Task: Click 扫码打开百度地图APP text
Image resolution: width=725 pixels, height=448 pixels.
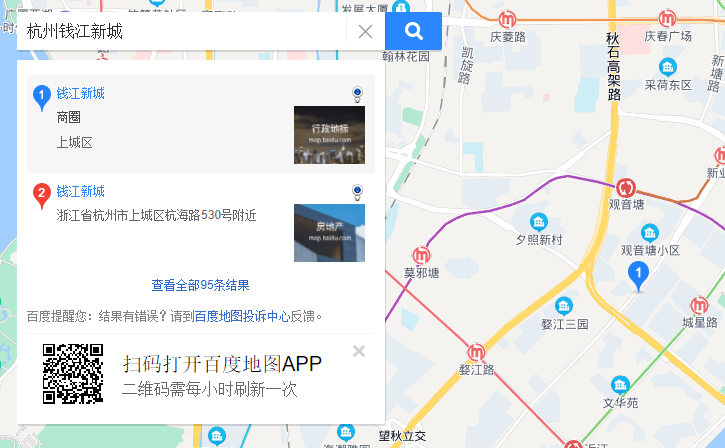Action: (x=222, y=364)
